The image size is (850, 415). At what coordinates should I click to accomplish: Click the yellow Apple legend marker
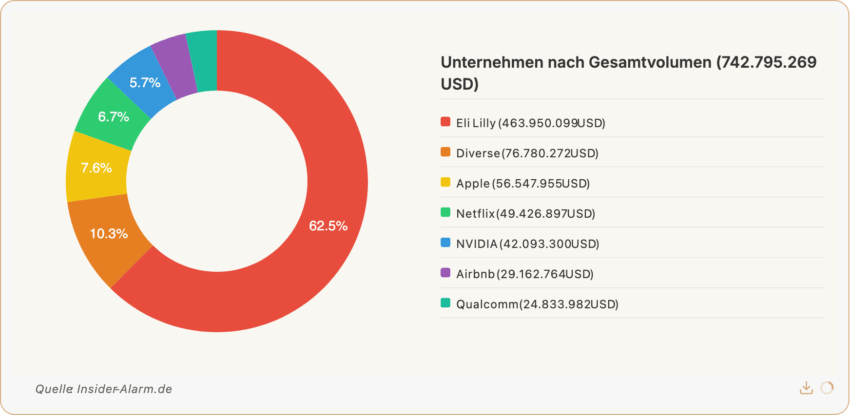click(x=446, y=183)
